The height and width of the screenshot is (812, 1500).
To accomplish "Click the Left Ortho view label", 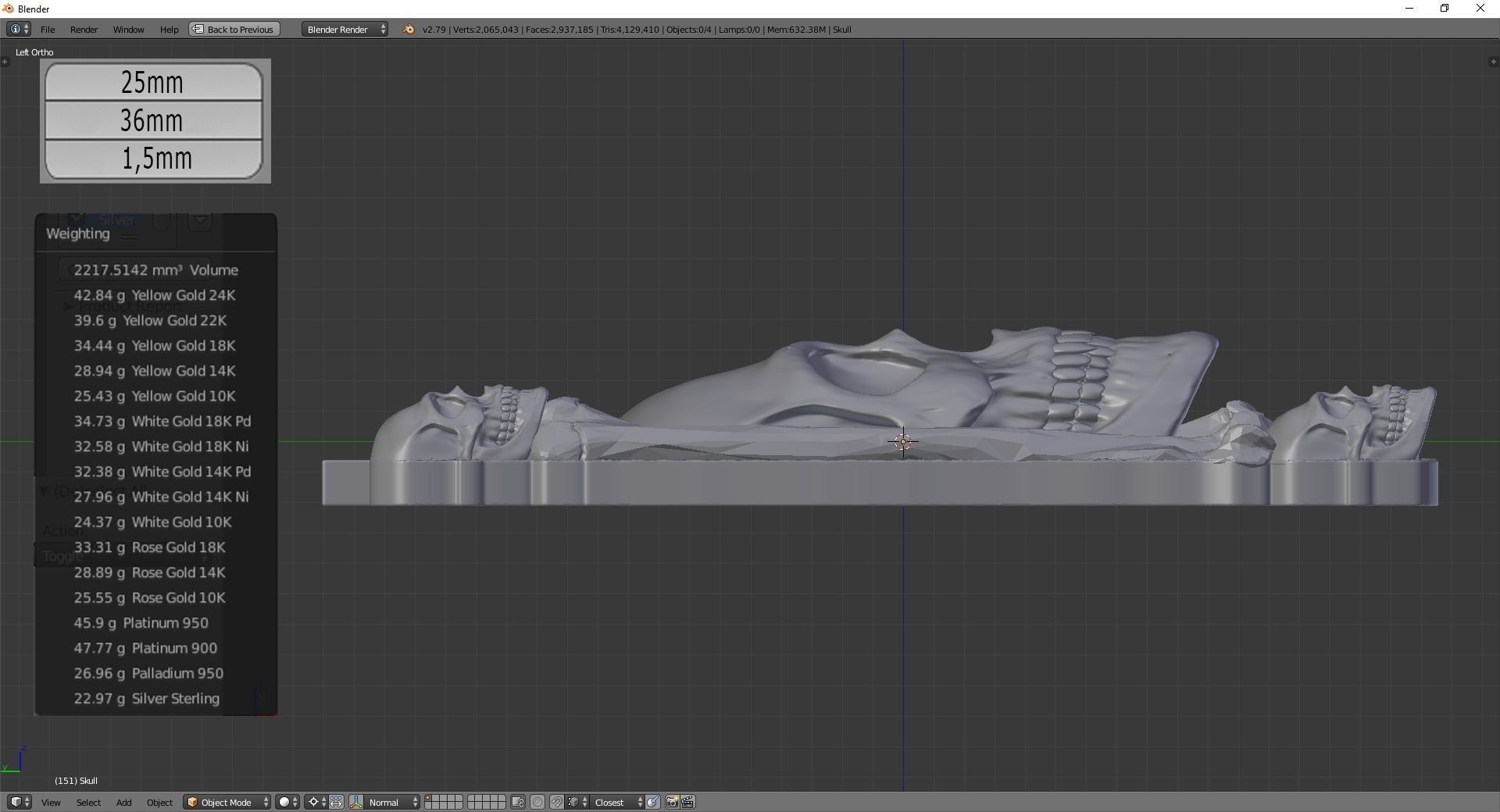I will click(x=34, y=52).
